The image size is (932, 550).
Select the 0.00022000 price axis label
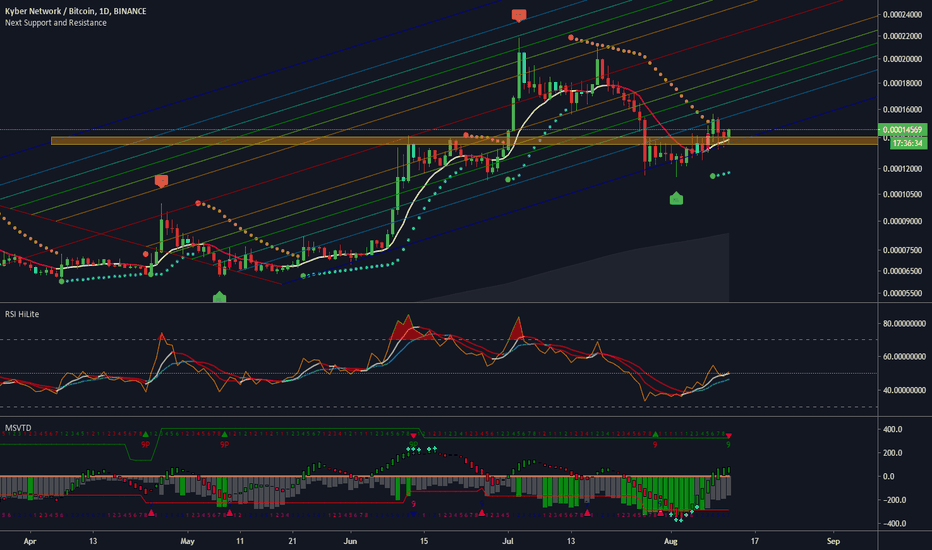coord(902,36)
